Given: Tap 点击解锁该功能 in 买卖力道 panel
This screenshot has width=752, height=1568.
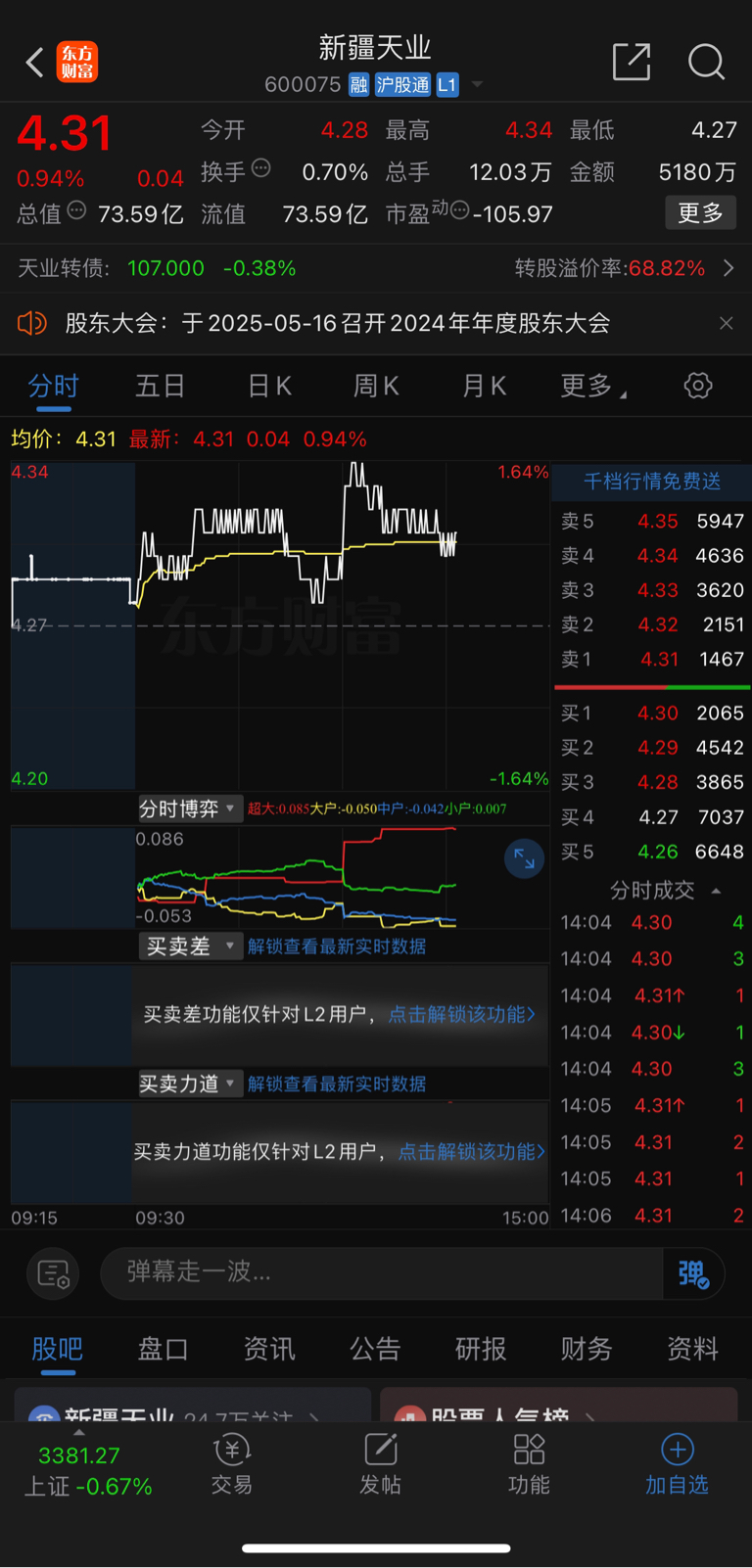Looking at the screenshot, I should pos(471,1152).
